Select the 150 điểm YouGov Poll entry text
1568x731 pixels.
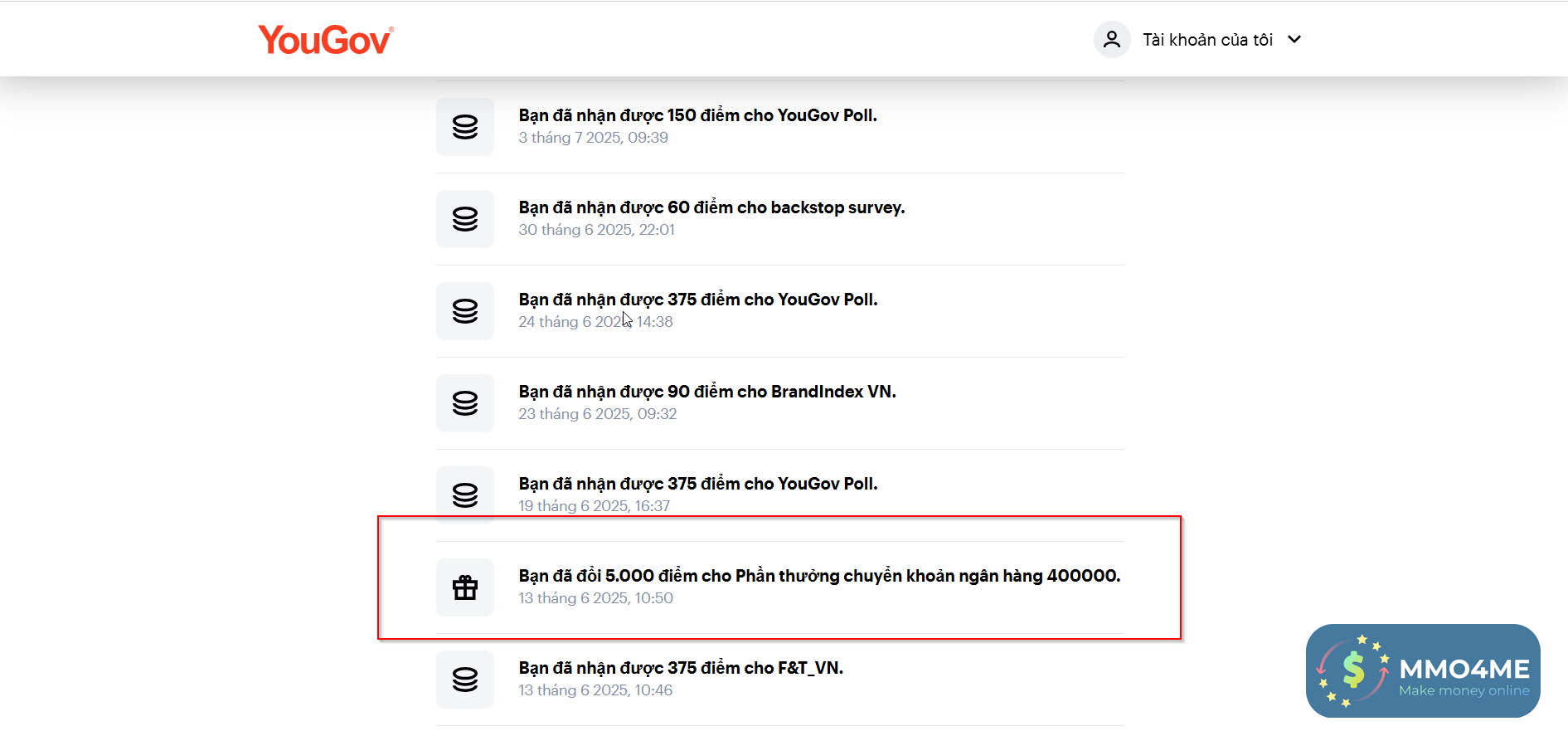point(697,115)
